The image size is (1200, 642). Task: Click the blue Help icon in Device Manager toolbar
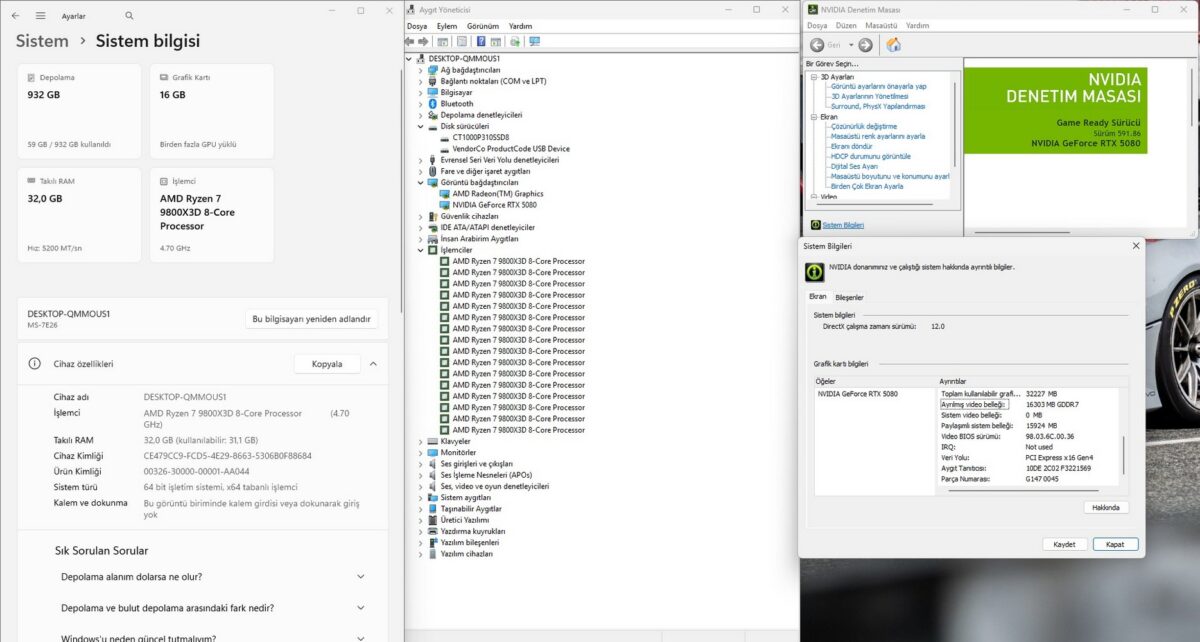(480, 42)
